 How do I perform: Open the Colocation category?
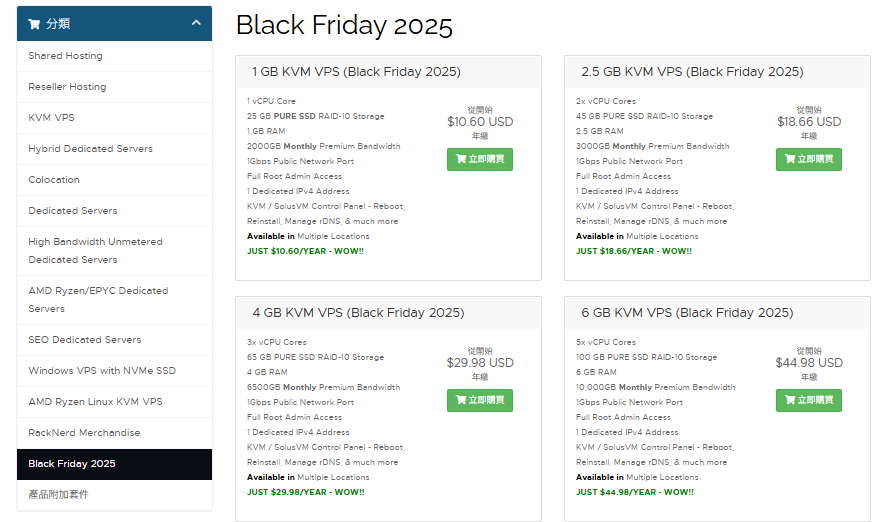pos(54,180)
